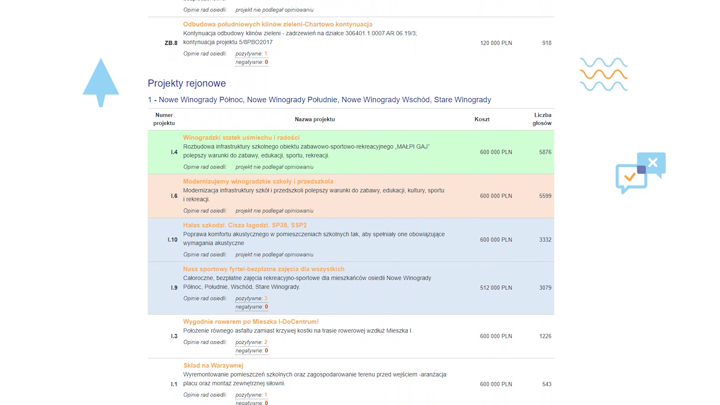Click 'pozytywne: 3' opinions under Nasz sportowy fyrtel
The height and width of the screenshot is (405, 720).
tap(251, 298)
